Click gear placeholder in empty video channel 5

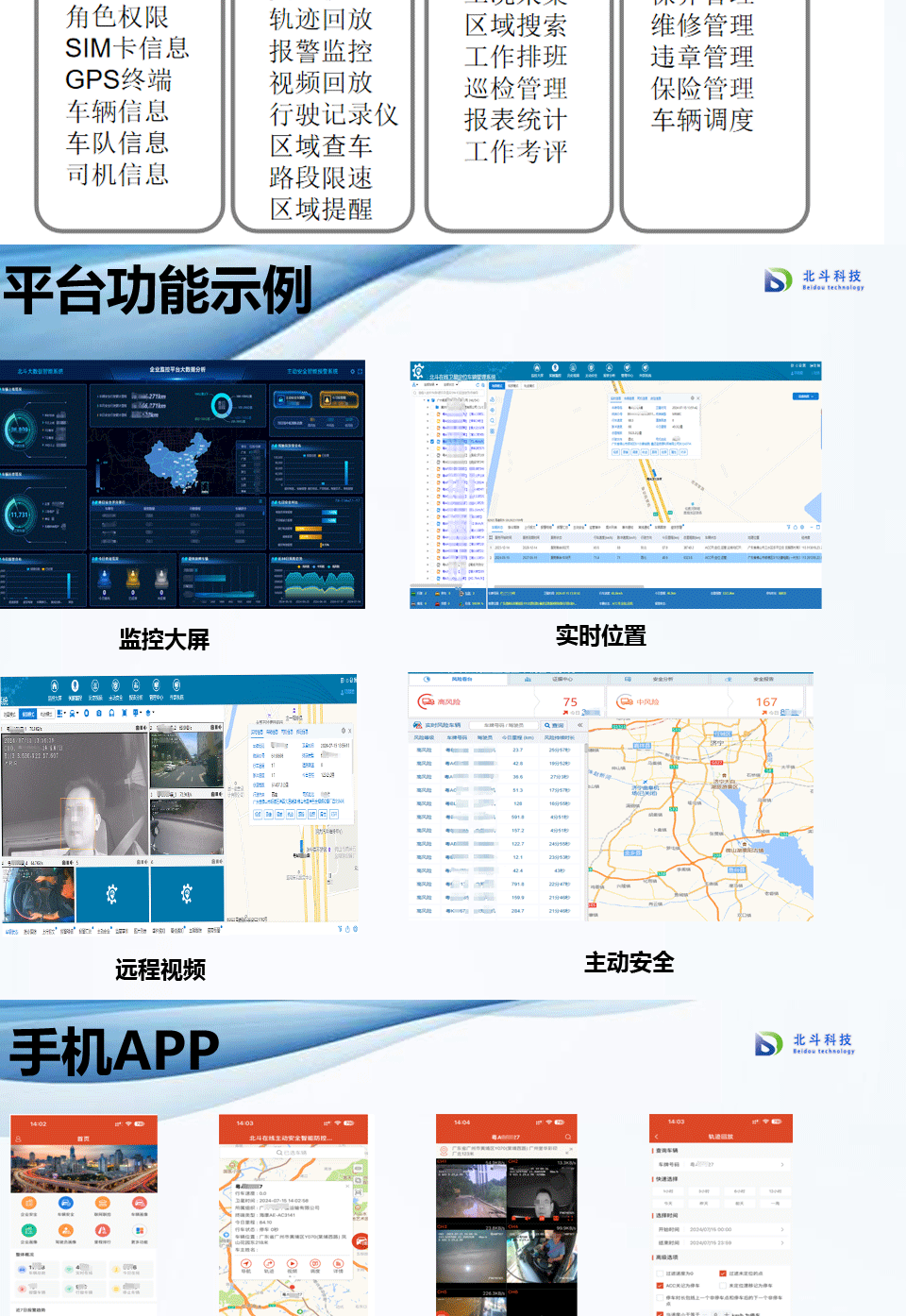point(111,893)
